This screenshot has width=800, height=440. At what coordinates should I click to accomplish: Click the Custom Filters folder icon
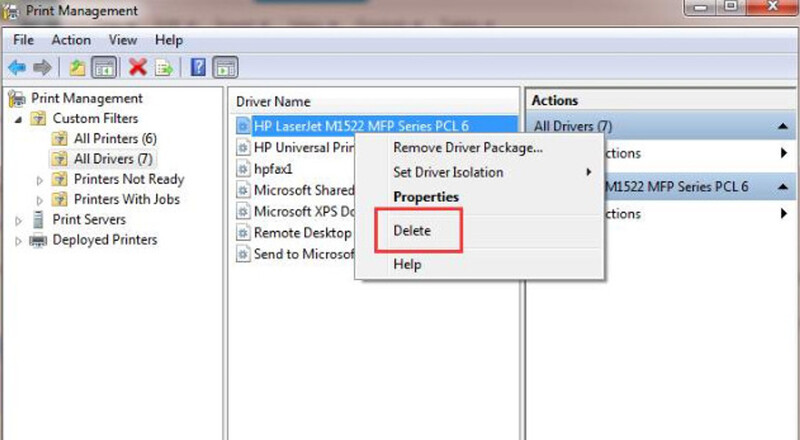(x=38, y=118)
